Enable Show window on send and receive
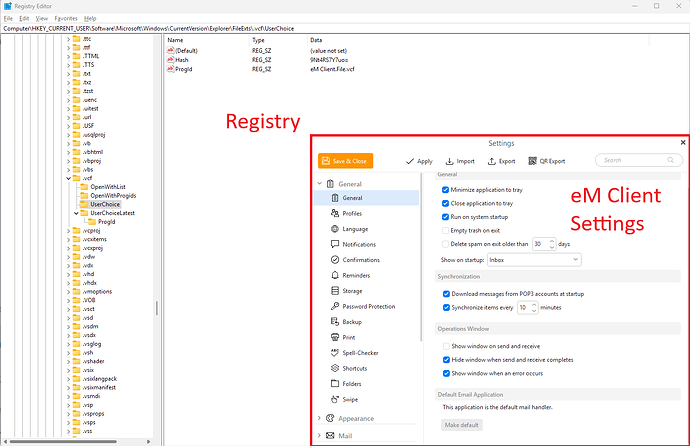 click(x=446, y=346)
